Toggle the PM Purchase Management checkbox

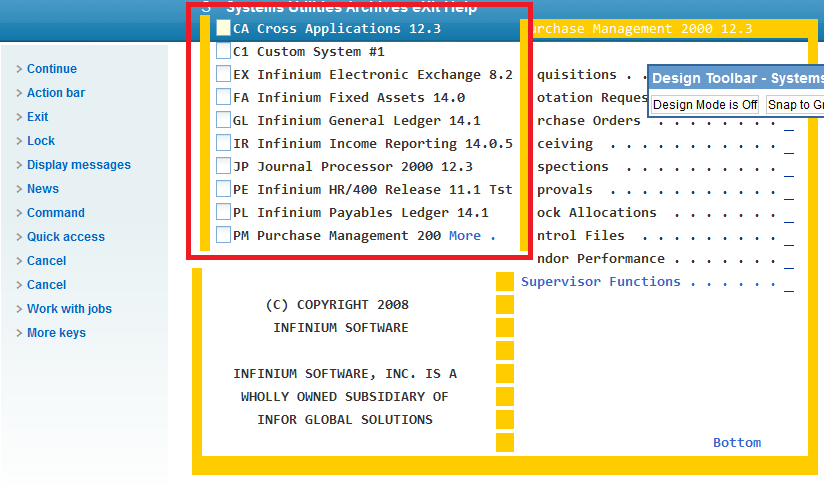[x=223, y=235]
